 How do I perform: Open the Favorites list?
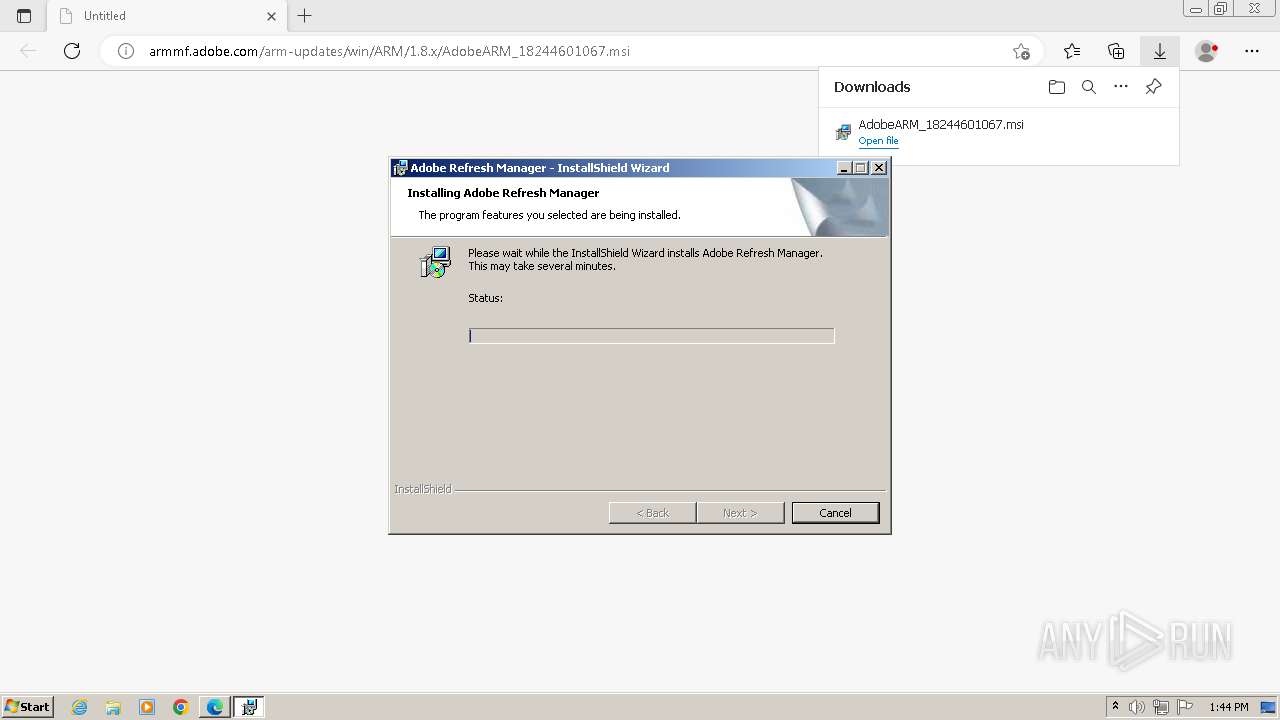point(1072,51)
